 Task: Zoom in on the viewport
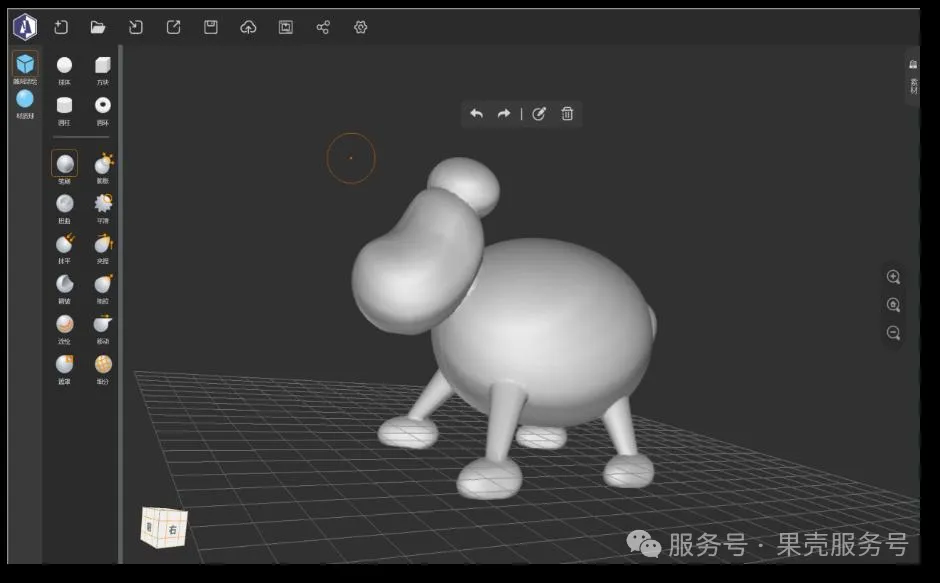point(893,277)
